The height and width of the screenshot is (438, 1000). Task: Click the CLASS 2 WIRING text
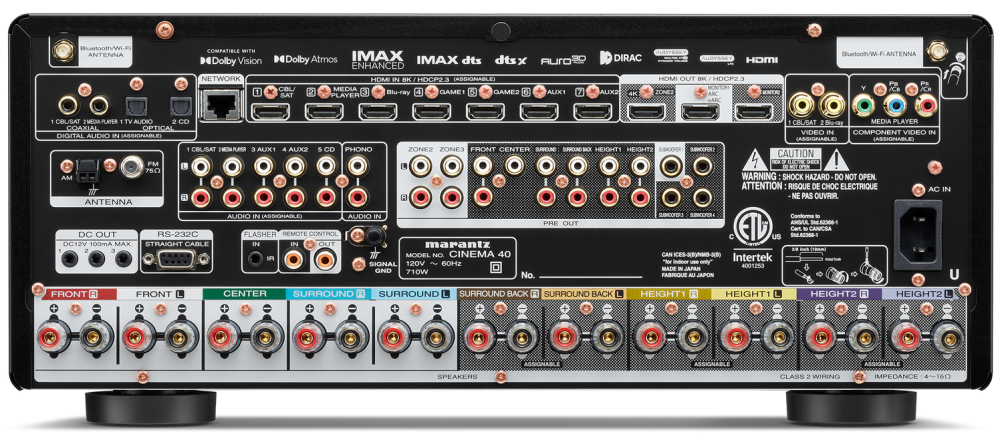(809, 377)
